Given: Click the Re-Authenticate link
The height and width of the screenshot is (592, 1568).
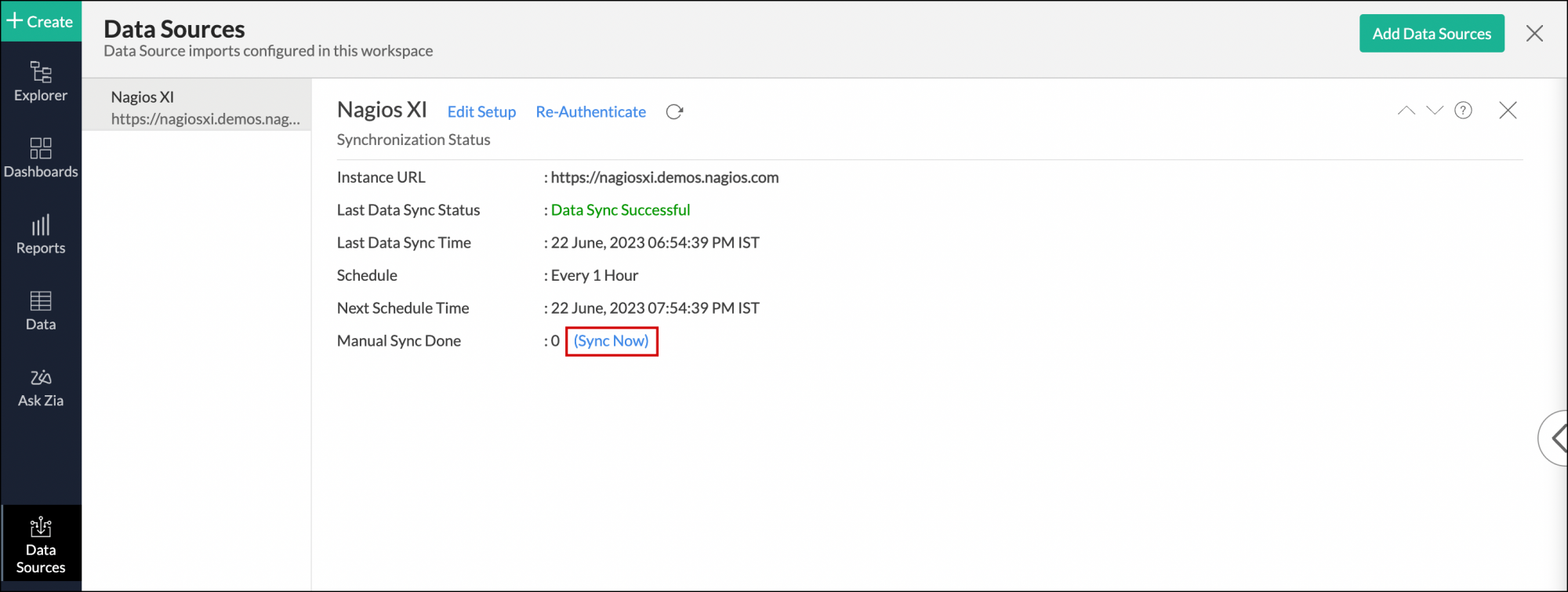Looking at the screenshot, I should pyautogui.click(x=590, y=112).
